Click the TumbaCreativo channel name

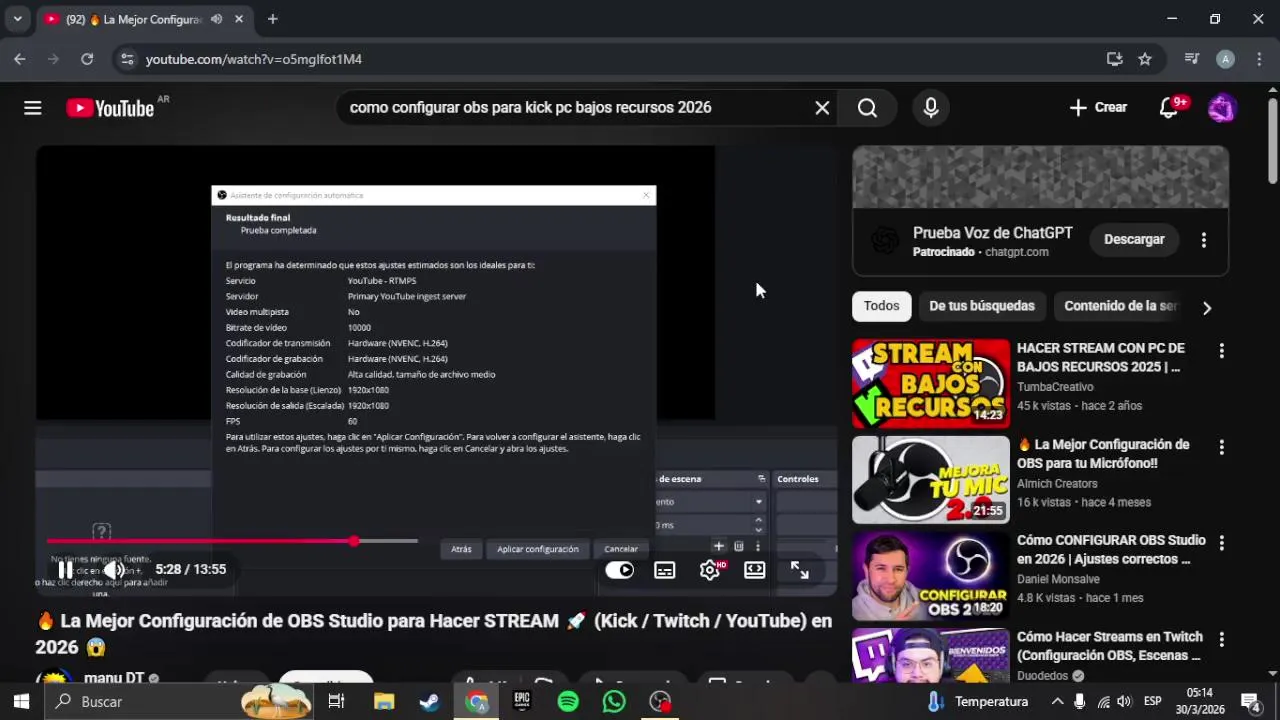click(1055, 387)
